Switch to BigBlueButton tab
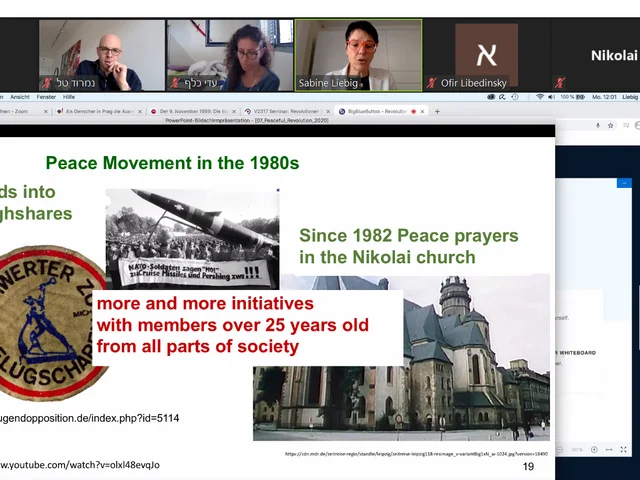The height and width of the screenshot is (480, 640). point(378,111)
